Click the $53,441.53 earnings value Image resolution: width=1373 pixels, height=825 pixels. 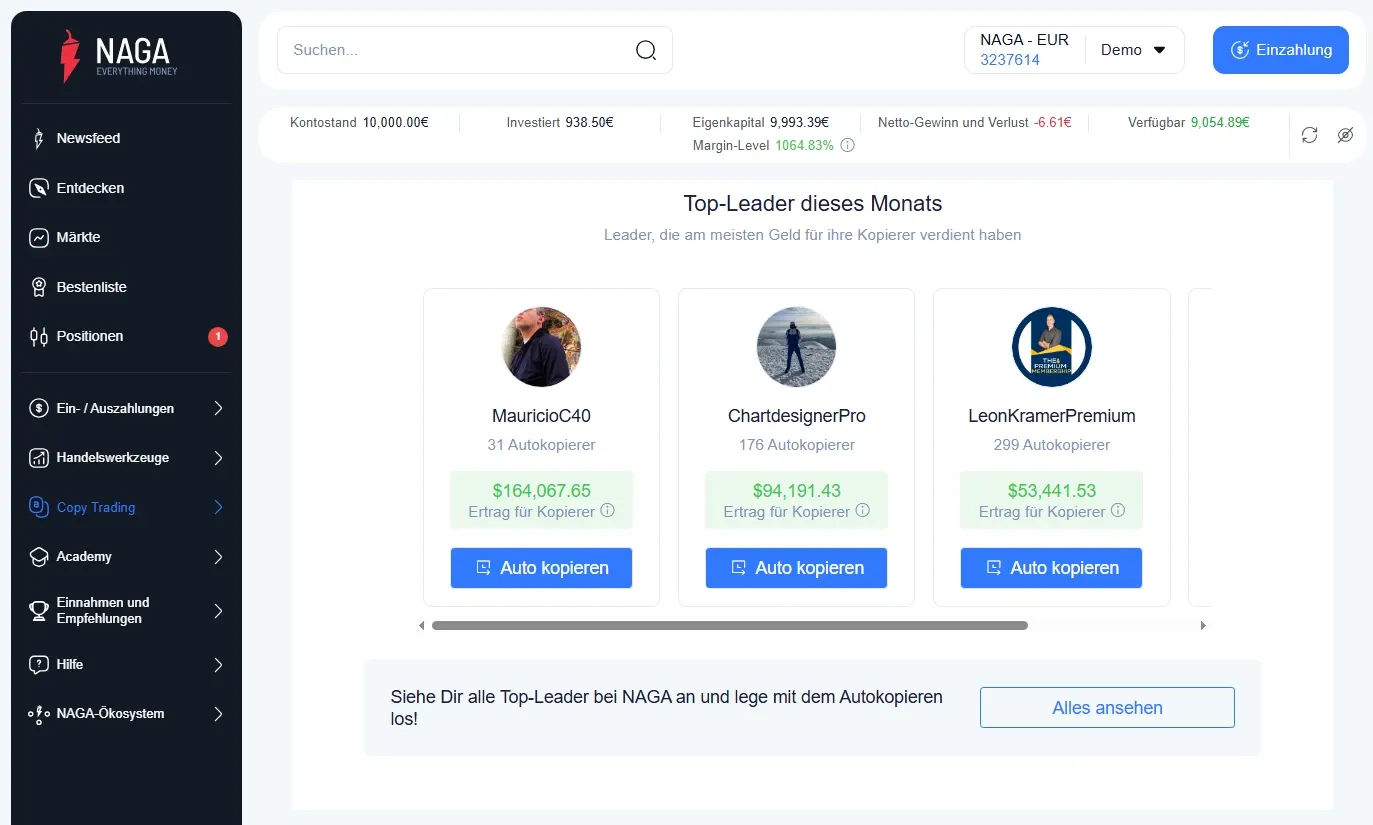pyautogui.click(x=1051, y=491)
